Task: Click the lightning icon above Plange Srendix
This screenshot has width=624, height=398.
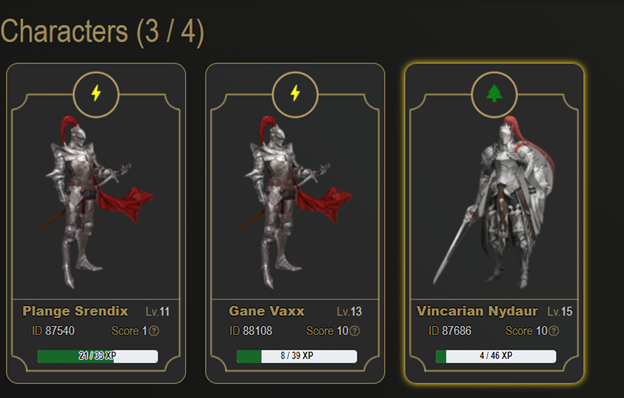Action: tap(96, 94)
